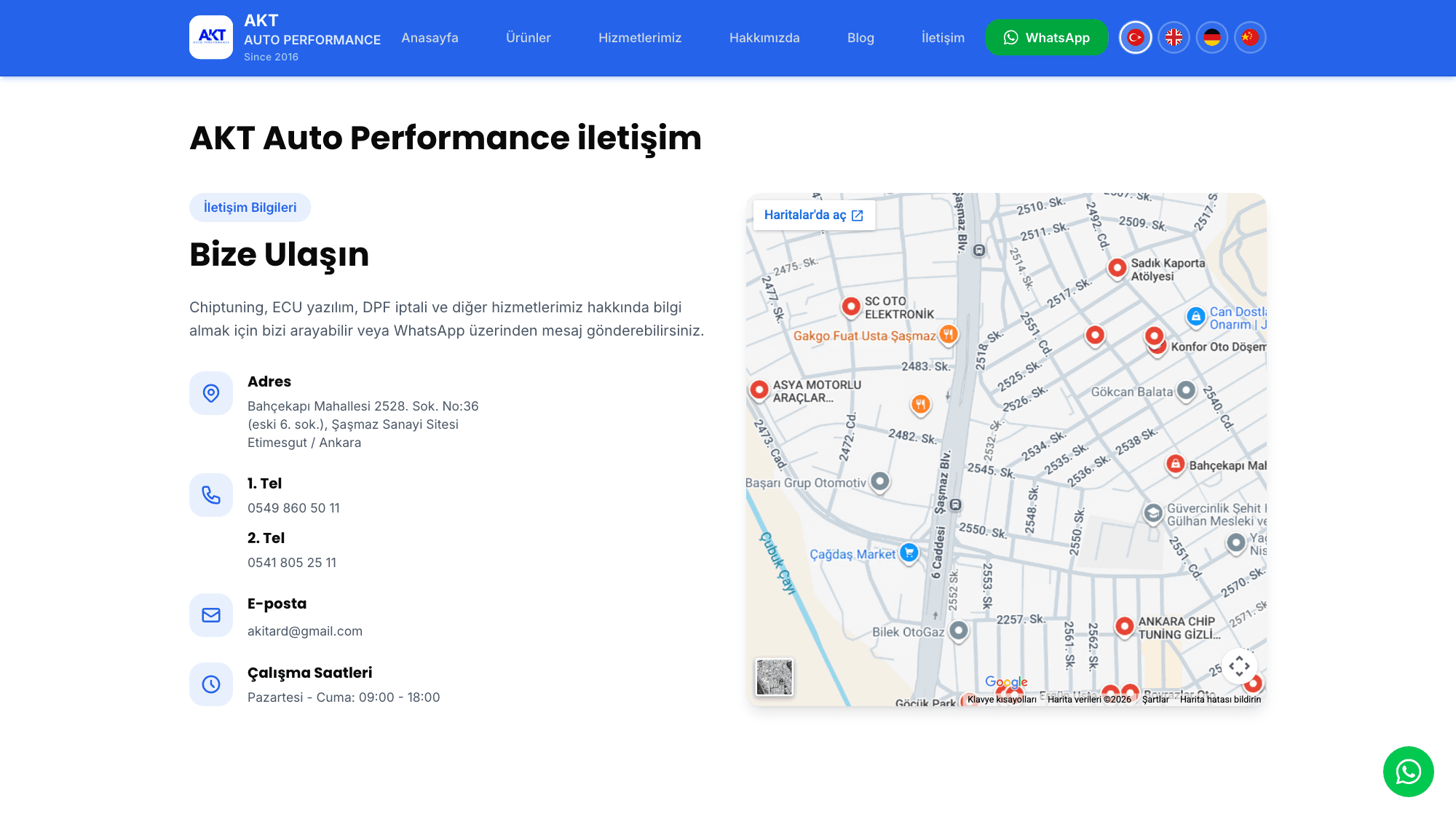Open the Şartlar link on the map
1456x819 pixels.
point(1155,700)
